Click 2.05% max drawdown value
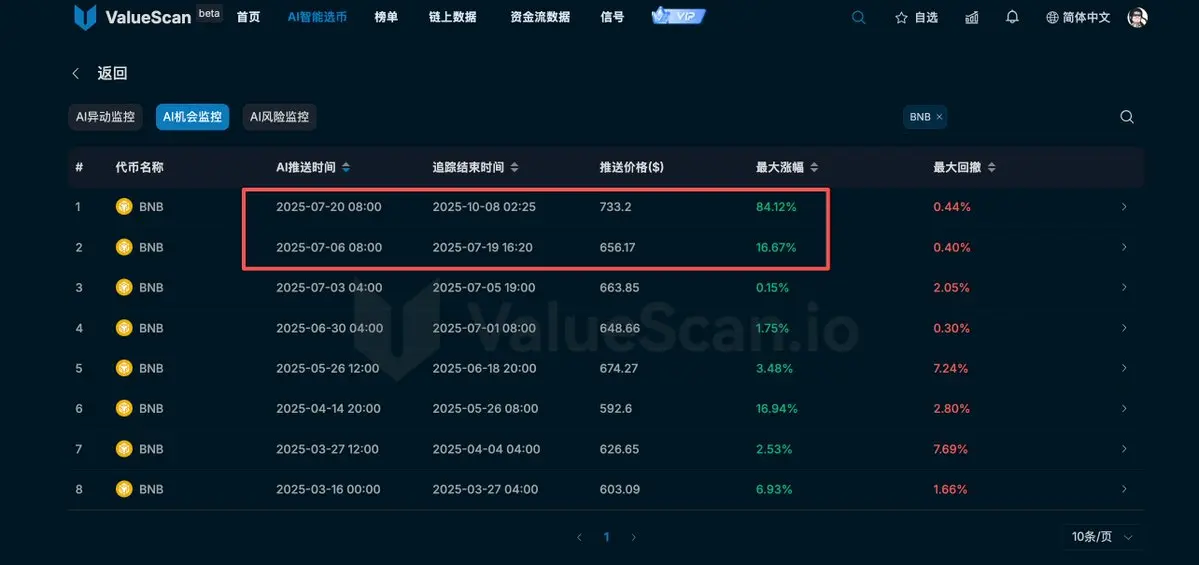This screenshot has height=565, width=1199. pos(951,288)
